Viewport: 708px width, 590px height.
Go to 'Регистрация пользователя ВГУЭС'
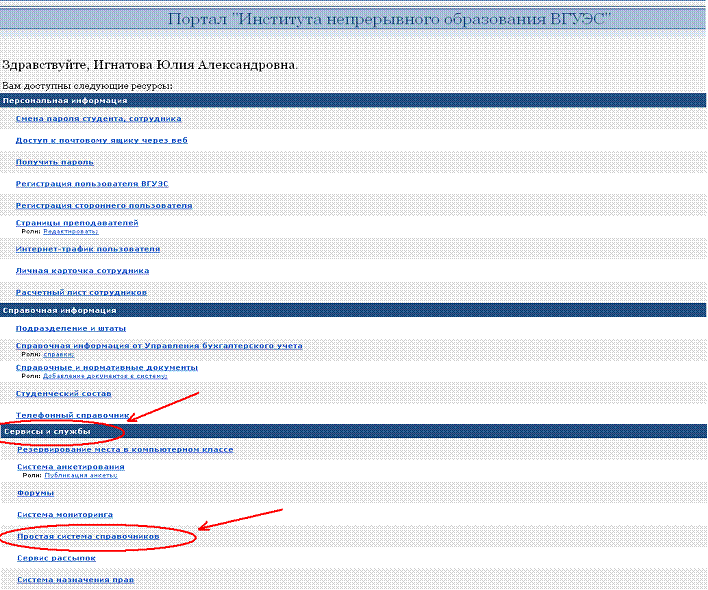92,184
